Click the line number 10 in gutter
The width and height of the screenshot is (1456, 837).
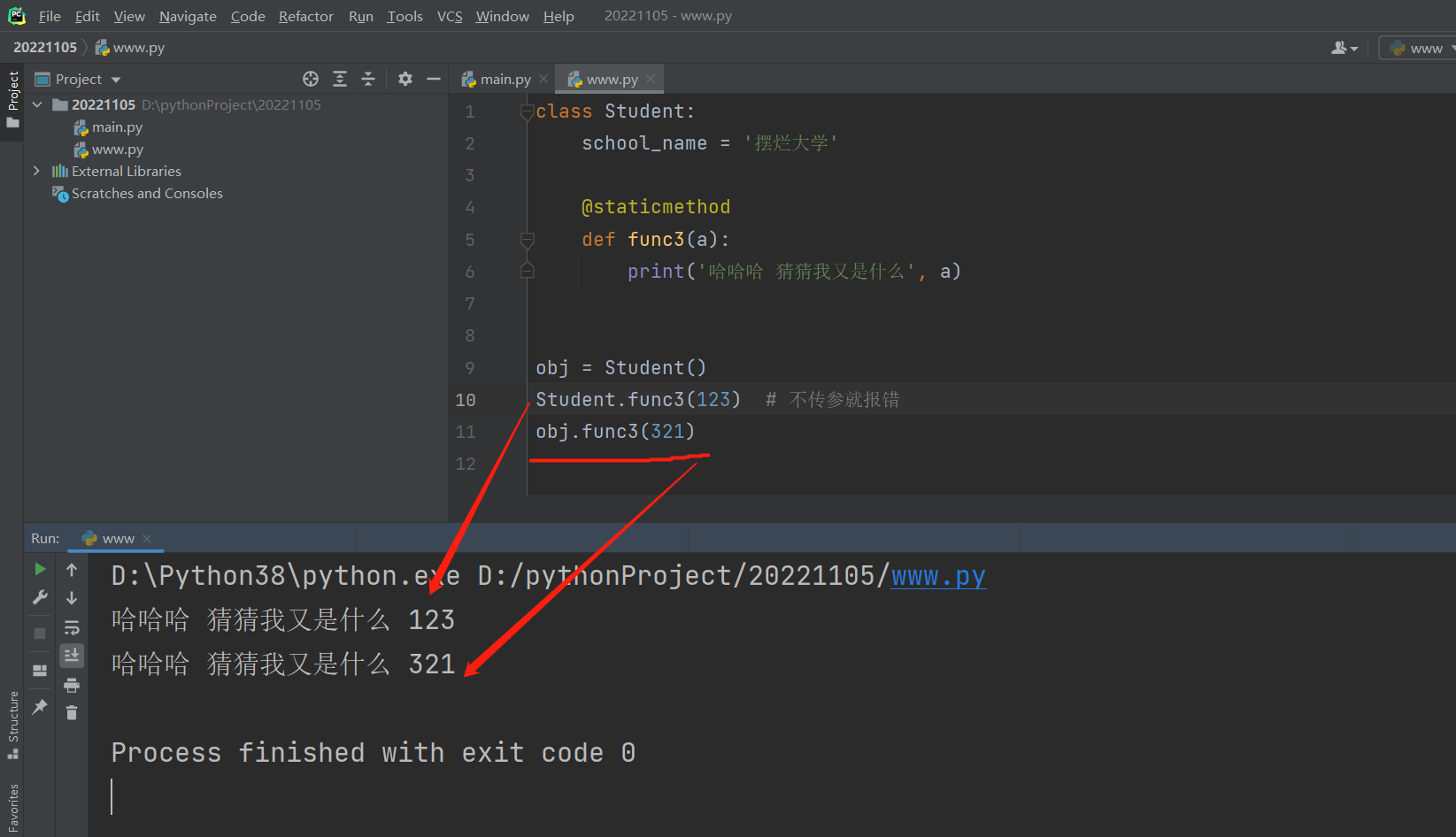[466, 400]
